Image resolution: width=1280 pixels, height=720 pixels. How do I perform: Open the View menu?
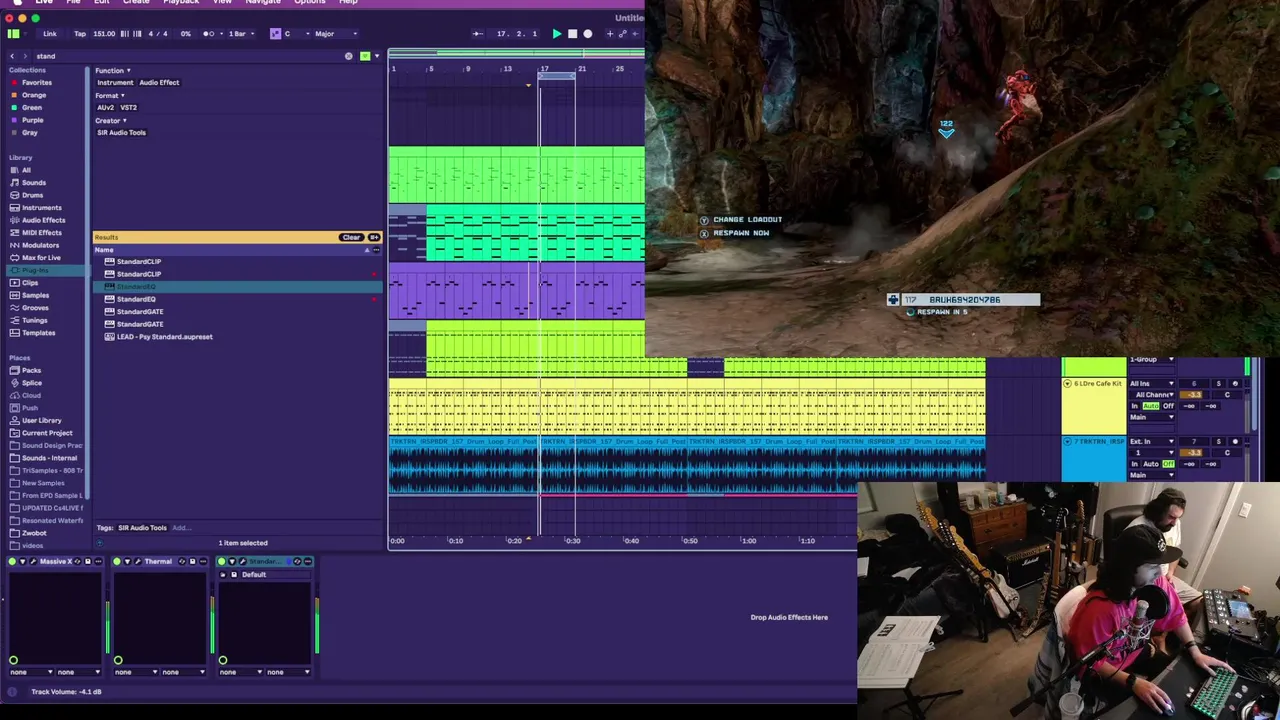point(222,2)
